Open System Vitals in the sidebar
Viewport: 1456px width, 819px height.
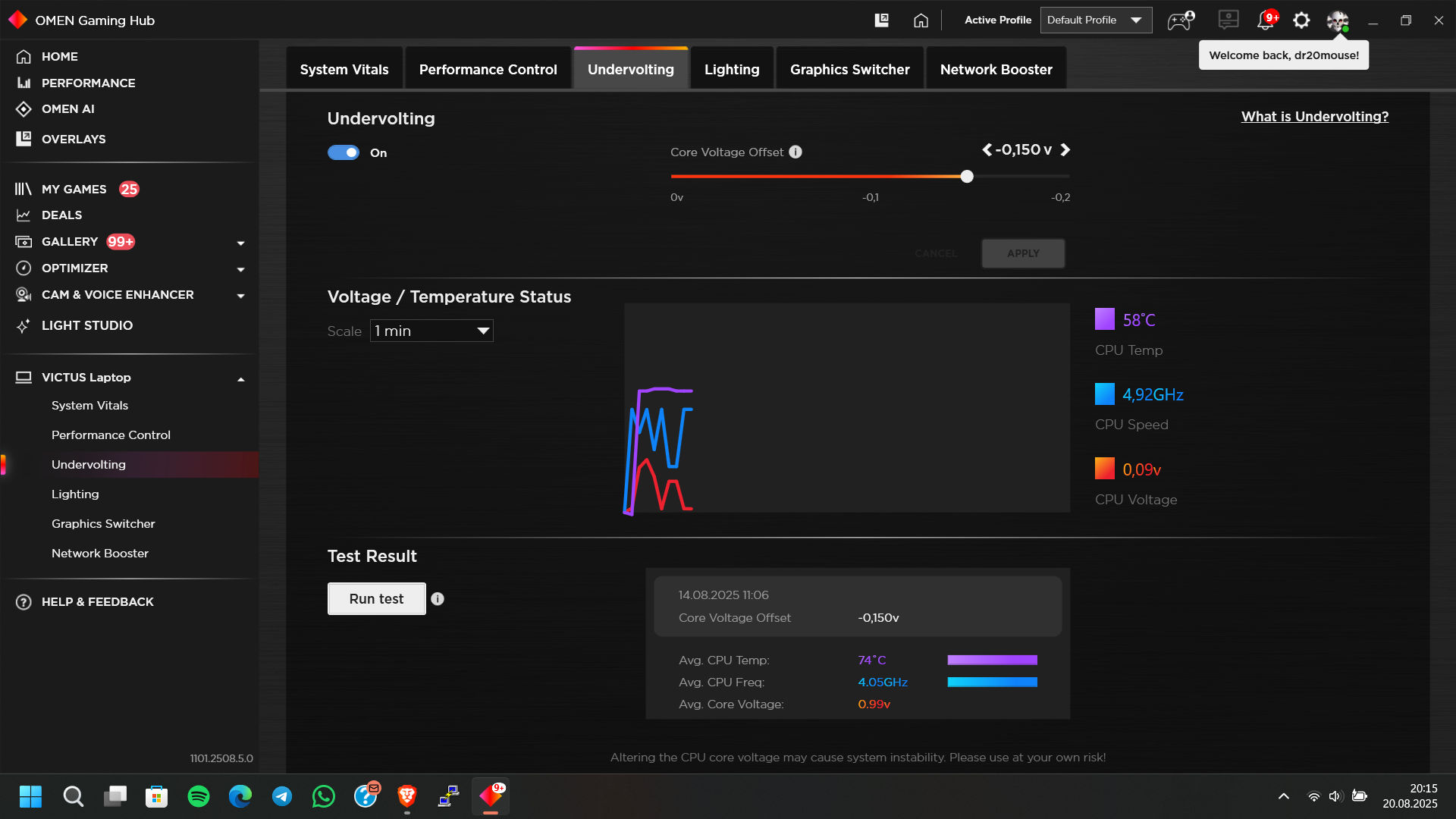point(89,406)
